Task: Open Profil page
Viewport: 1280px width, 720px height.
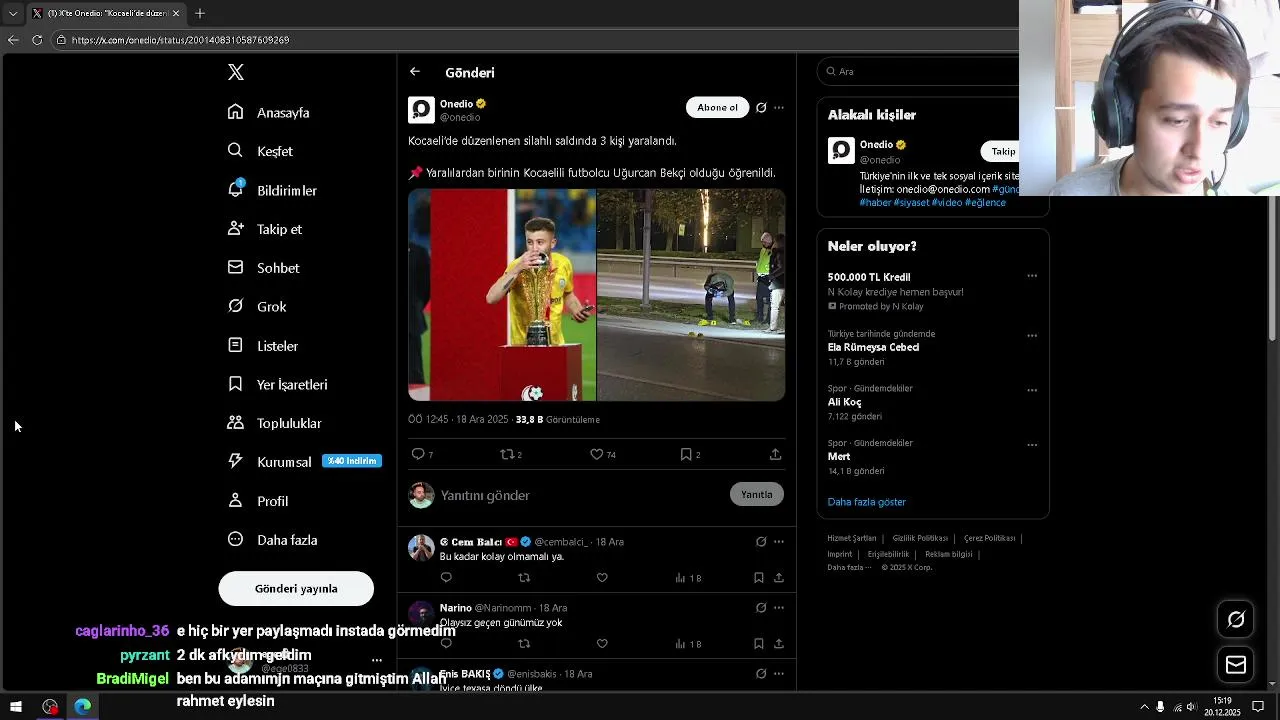Action: point(258,501)
